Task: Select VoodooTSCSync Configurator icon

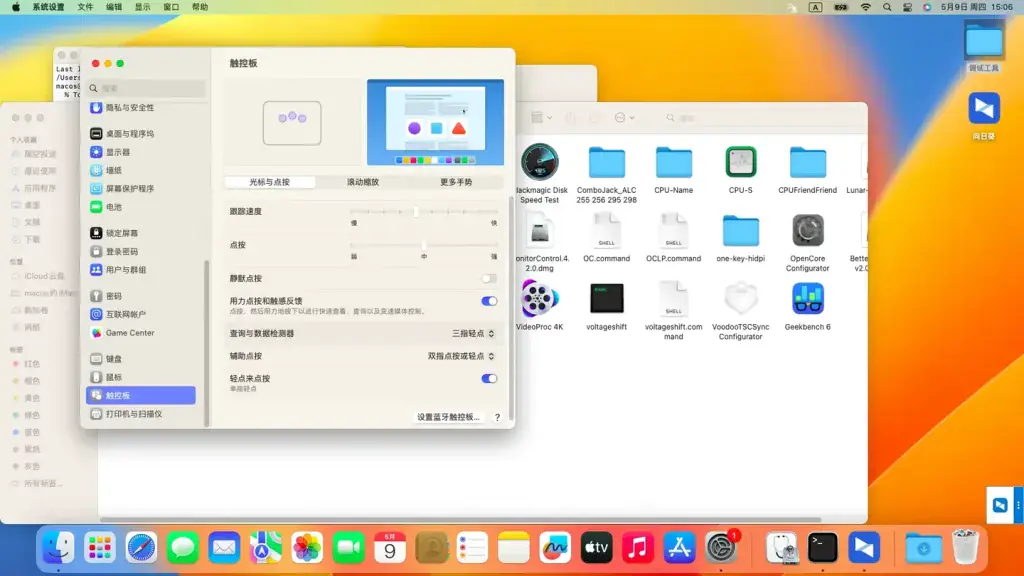Action: 741,298
